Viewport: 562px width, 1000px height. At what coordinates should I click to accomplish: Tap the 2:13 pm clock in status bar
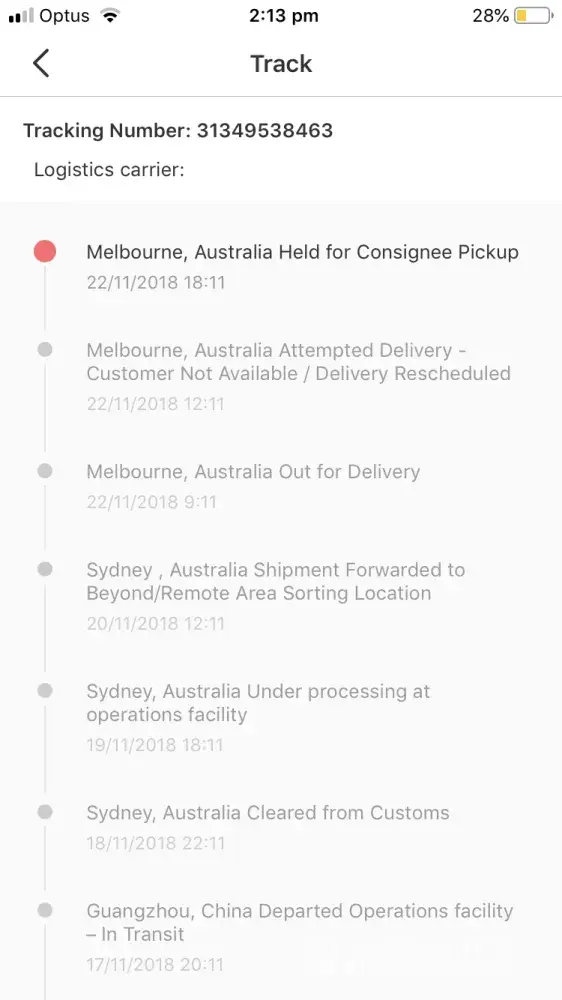(283, 17)
